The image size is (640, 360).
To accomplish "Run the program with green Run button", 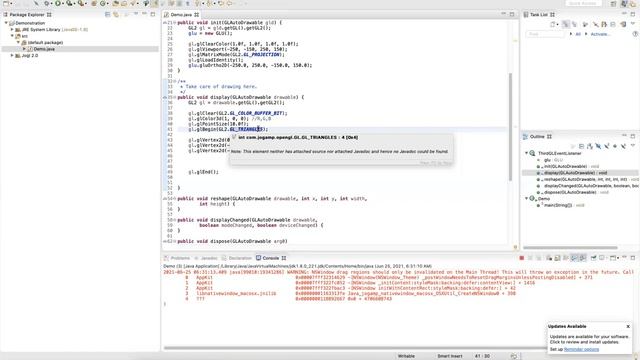I will point(58,3).
